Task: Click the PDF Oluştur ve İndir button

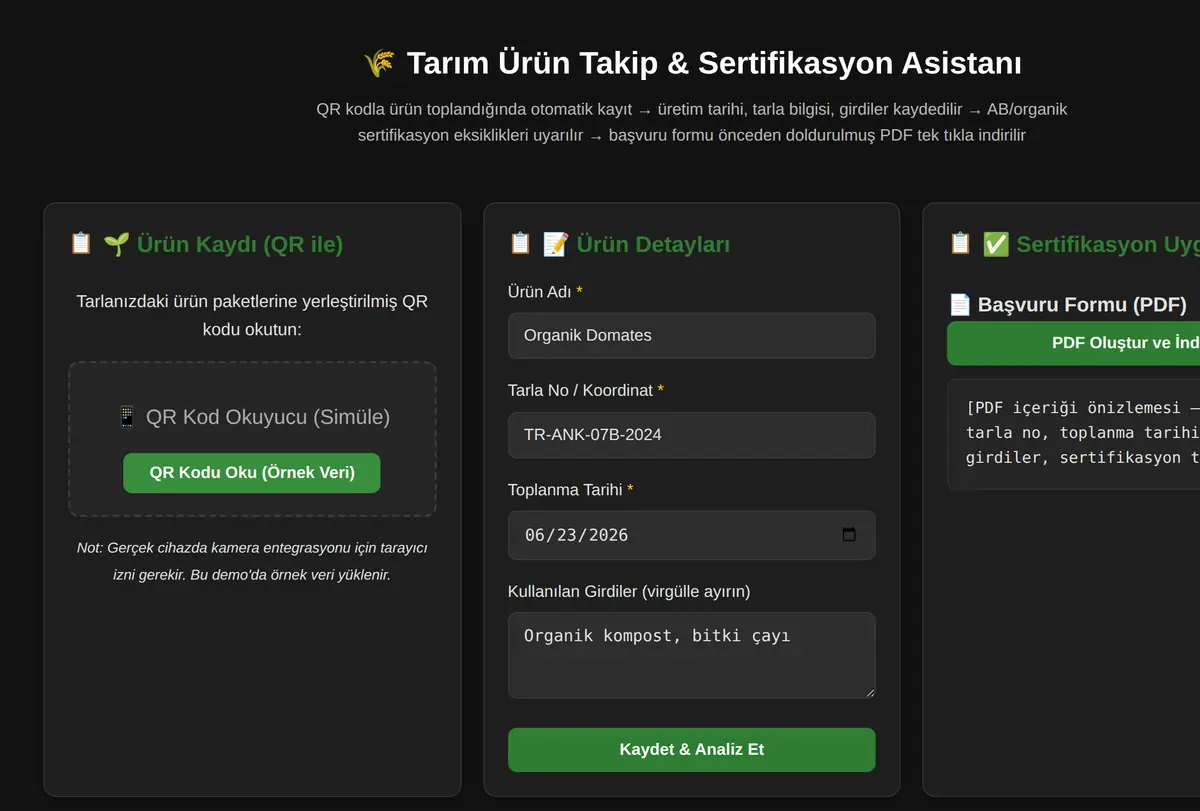Action: coord(1073,343)
